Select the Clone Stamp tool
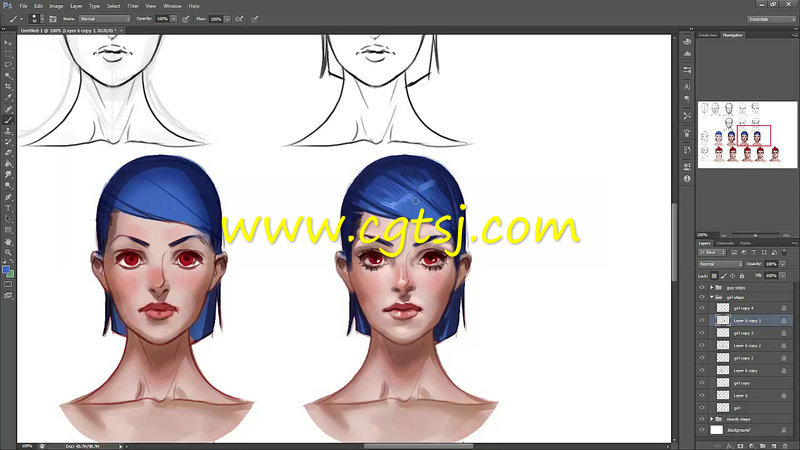 coord(8,131)
